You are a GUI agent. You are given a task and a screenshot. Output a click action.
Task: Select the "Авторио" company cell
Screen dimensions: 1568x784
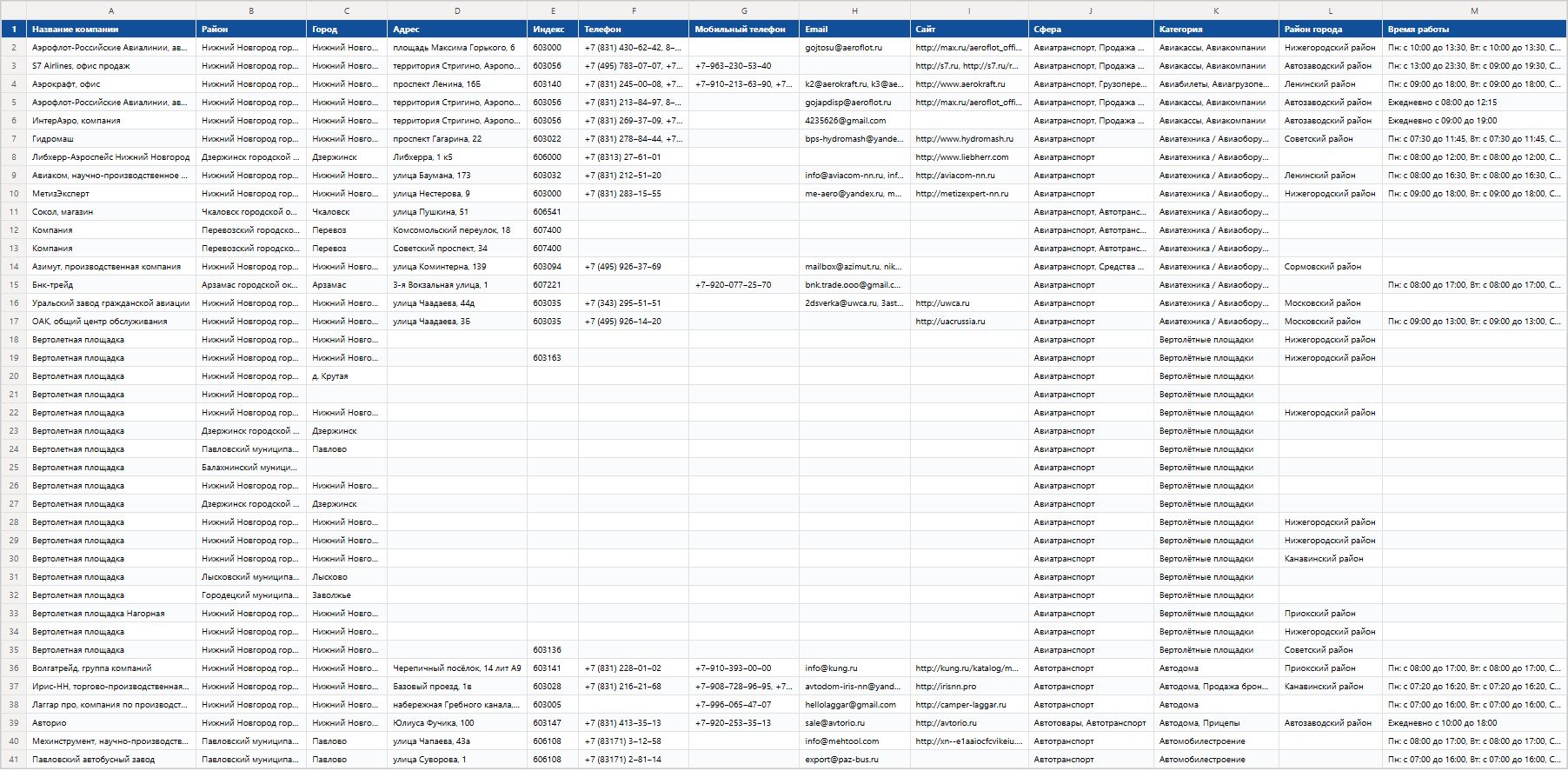(x=111, y=723)
